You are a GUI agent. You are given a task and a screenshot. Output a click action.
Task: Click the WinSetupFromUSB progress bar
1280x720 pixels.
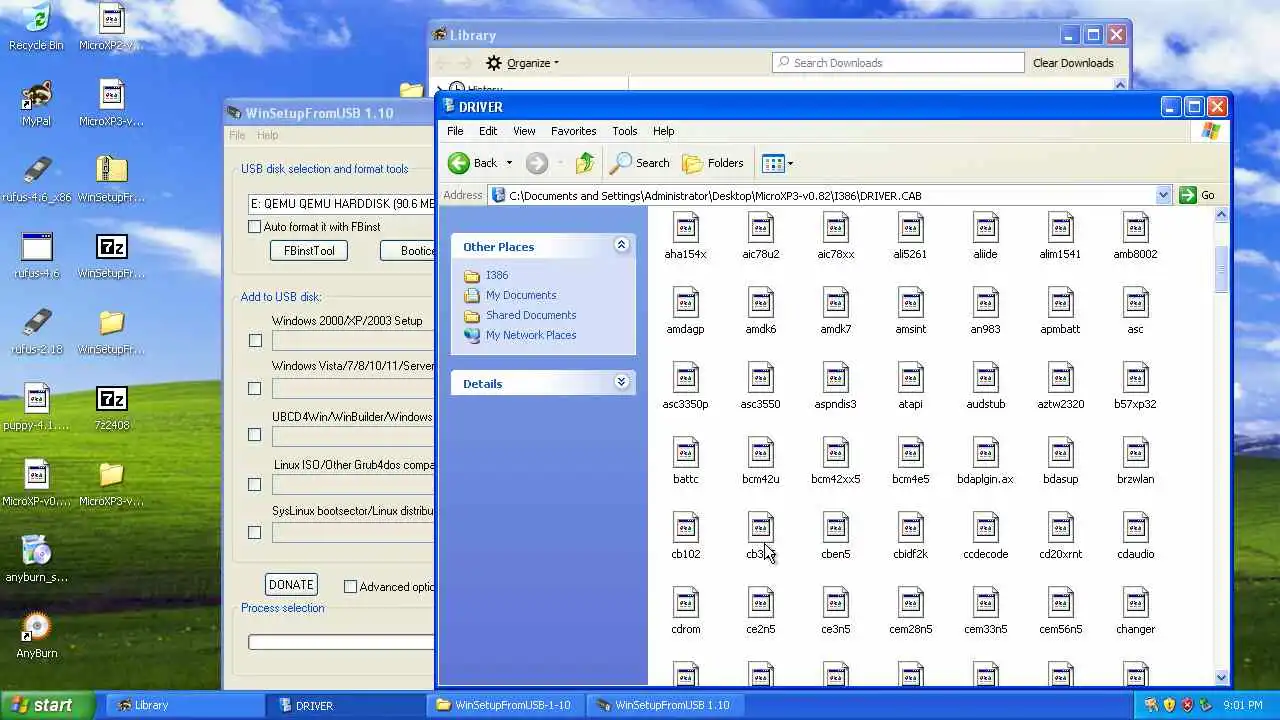341,642
